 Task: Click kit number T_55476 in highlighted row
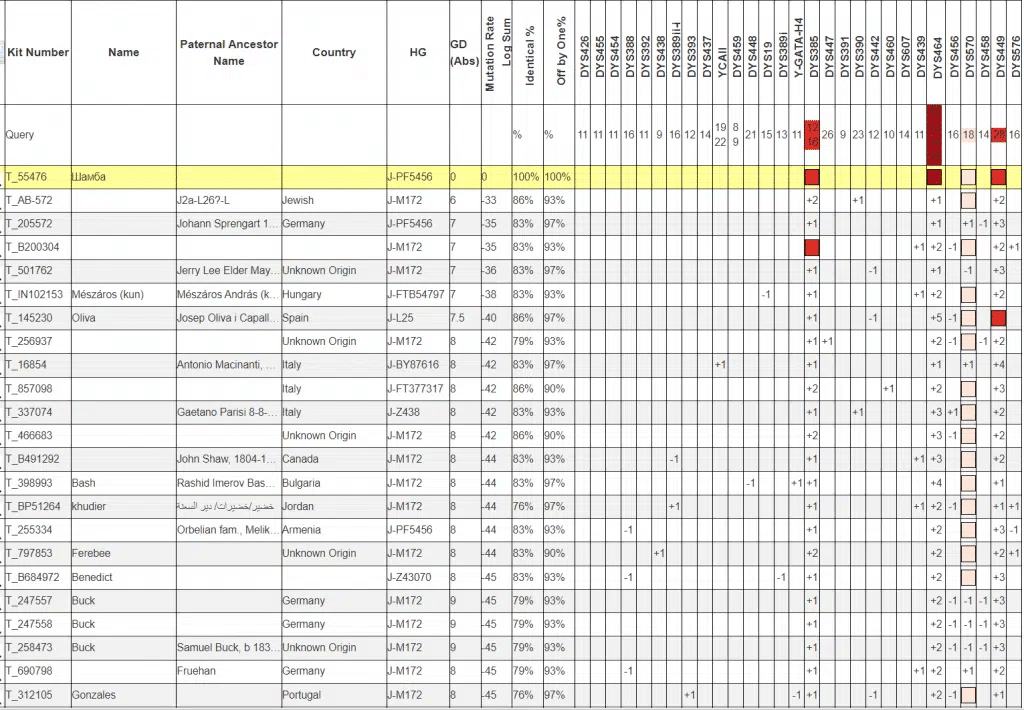pos(29,177)
